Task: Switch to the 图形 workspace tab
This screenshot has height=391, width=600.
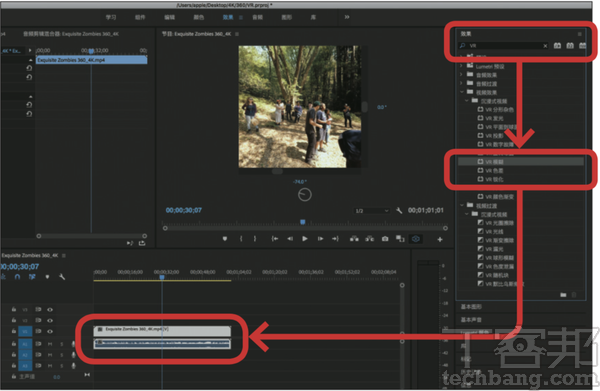Action: (x=287, y=17)
